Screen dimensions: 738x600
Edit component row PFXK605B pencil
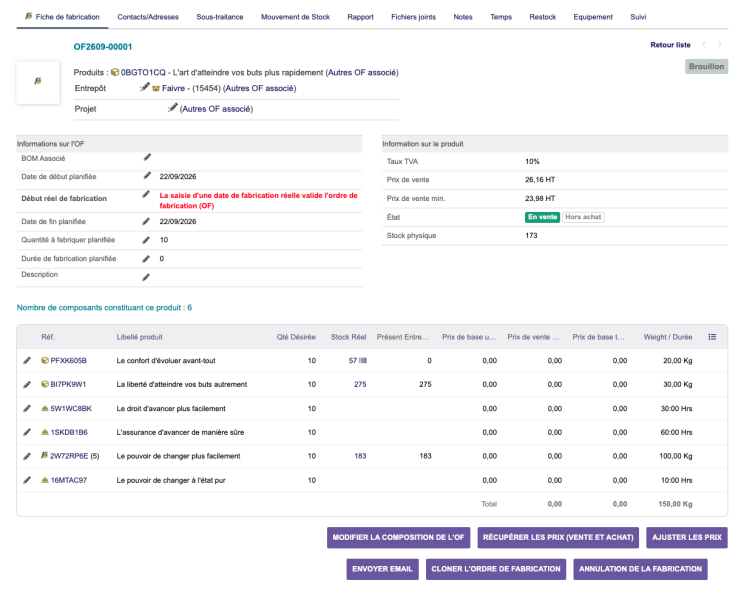(27, 360)
